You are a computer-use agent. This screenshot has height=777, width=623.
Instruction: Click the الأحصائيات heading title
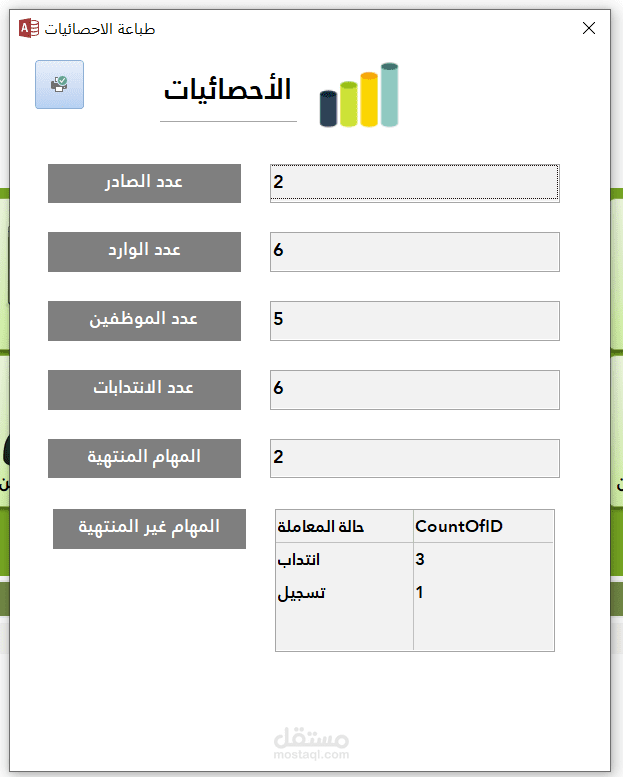point(228,90)
